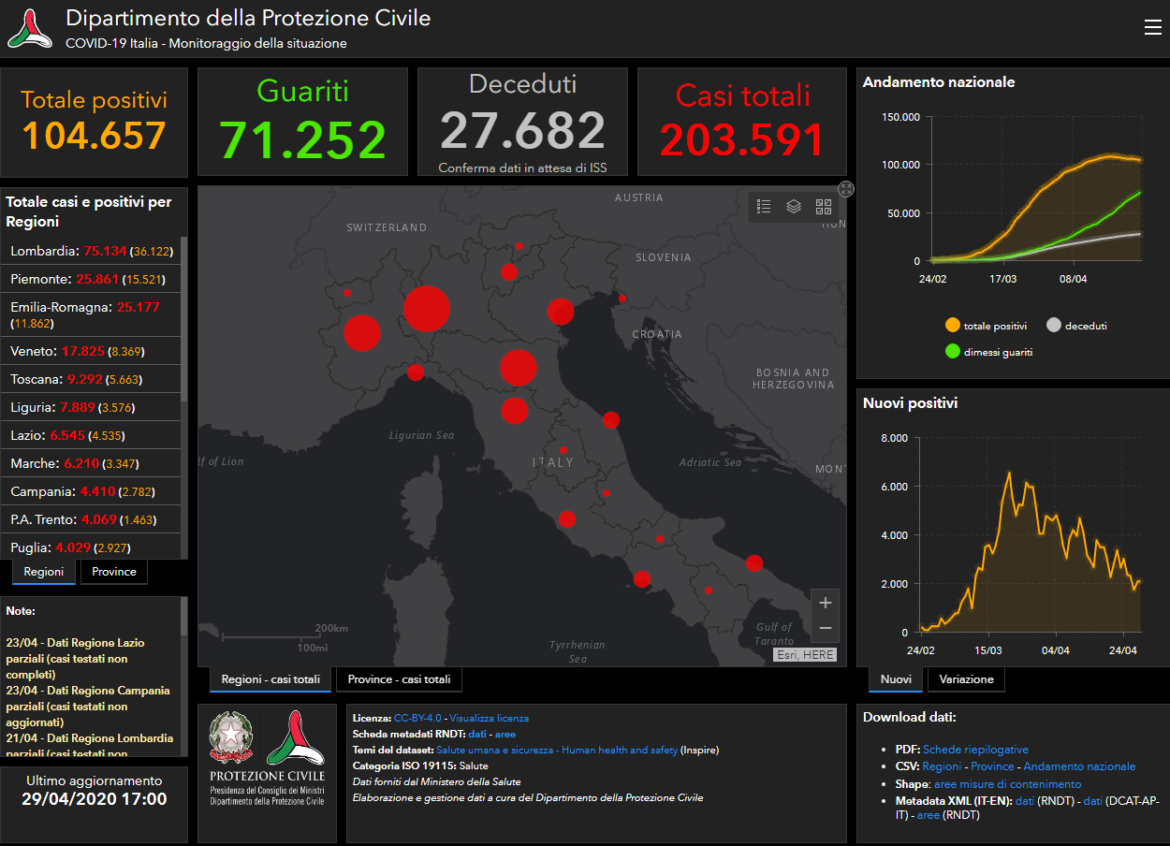
Task: Download the 'Andamento nazionale' CSV
Action: (1079, 766)
